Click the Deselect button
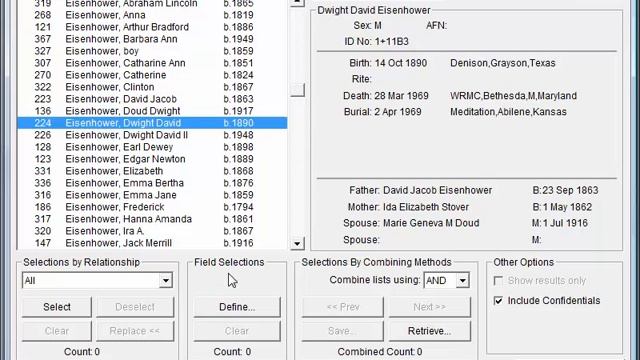 [135, 307]
